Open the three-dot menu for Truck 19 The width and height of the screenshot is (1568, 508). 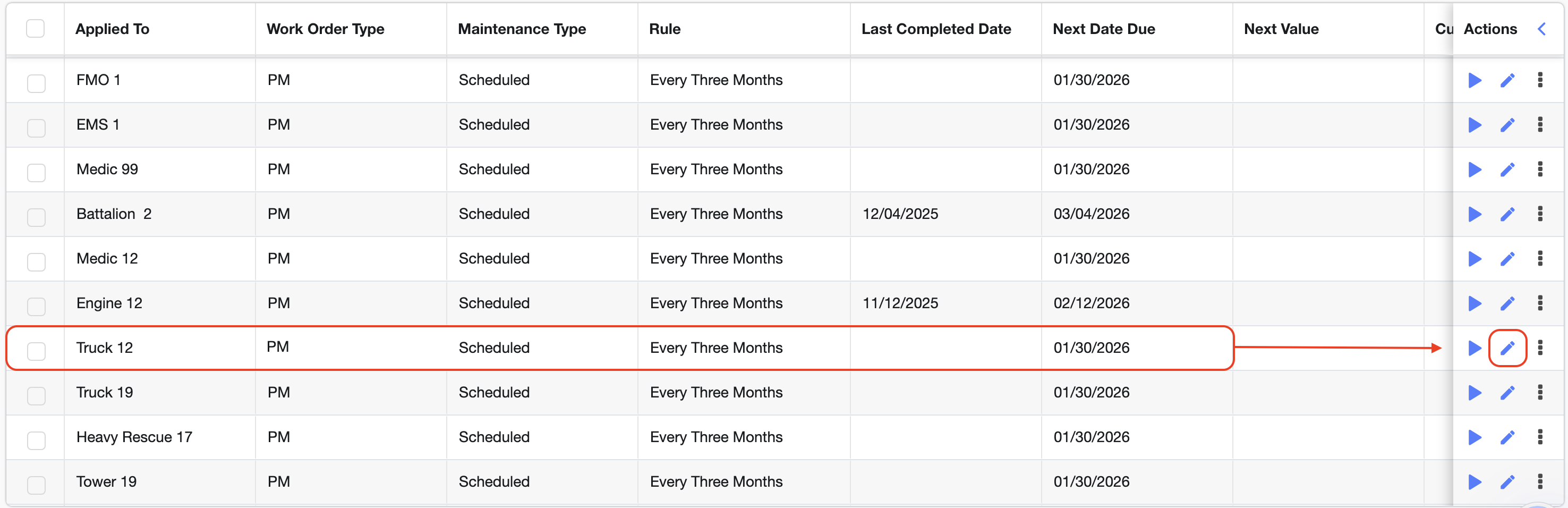click(x=1540, y=393)
